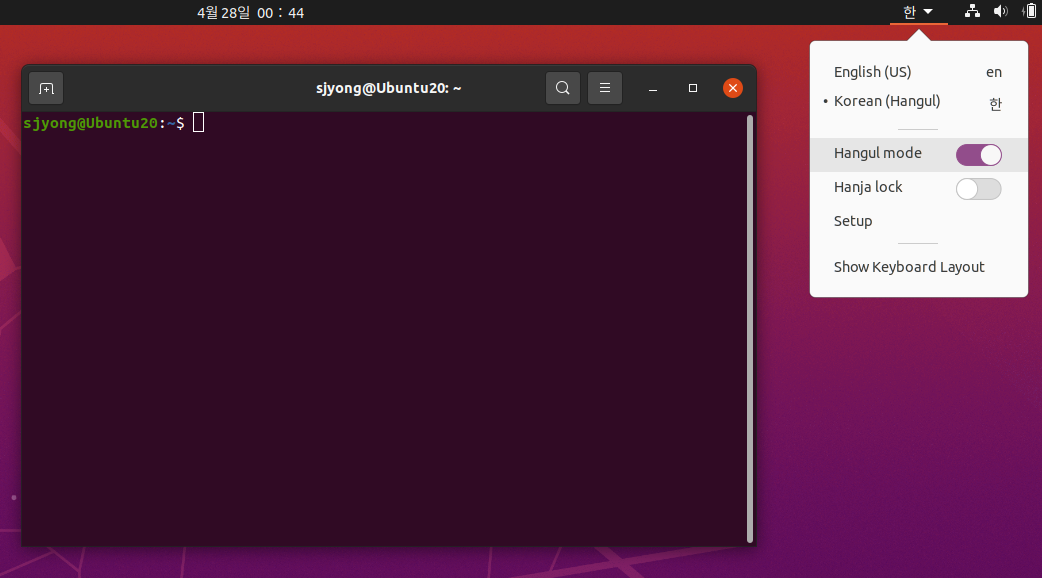Open the terminal hamburger menu
1042x578 pixels.
point(605,88)
